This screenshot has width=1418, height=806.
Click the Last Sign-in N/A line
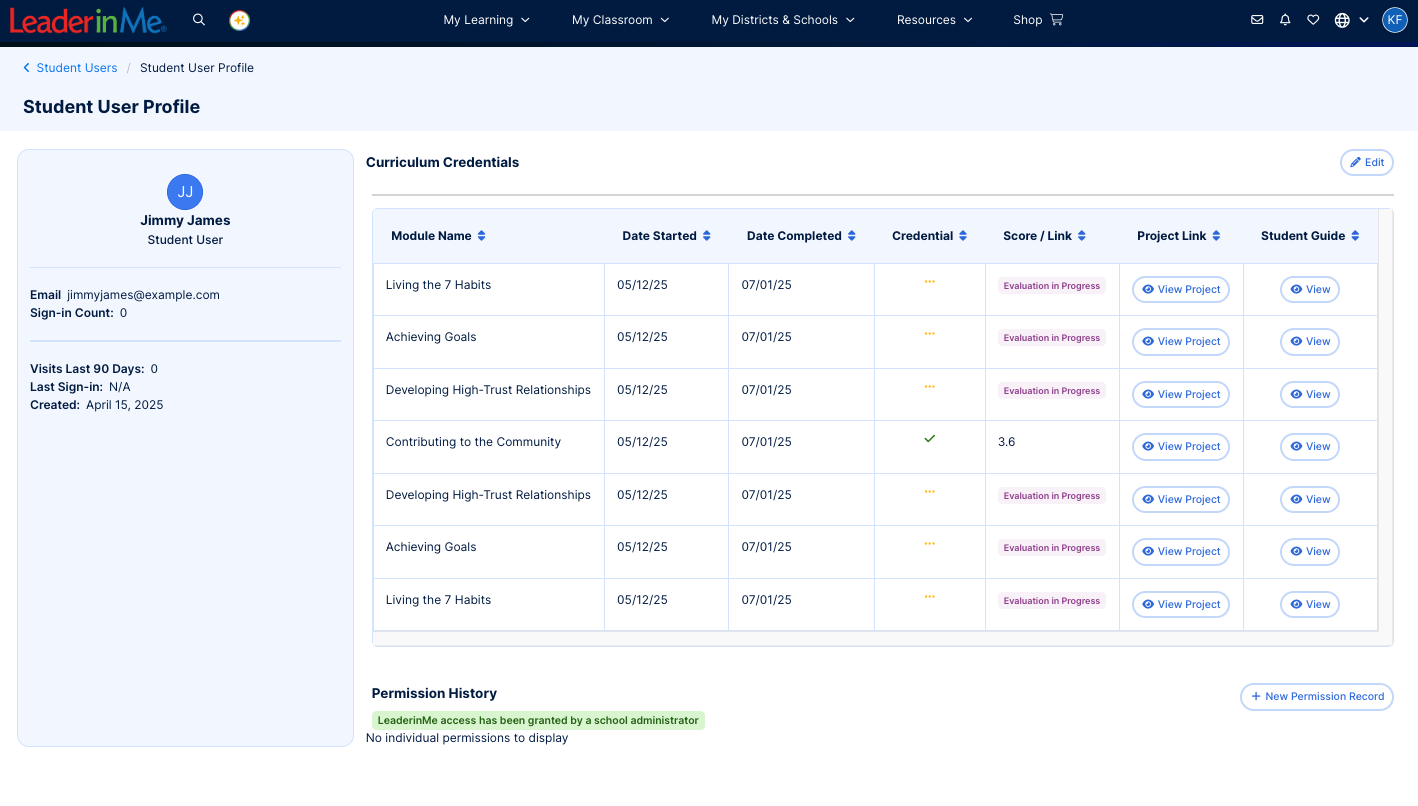point(80,387)
